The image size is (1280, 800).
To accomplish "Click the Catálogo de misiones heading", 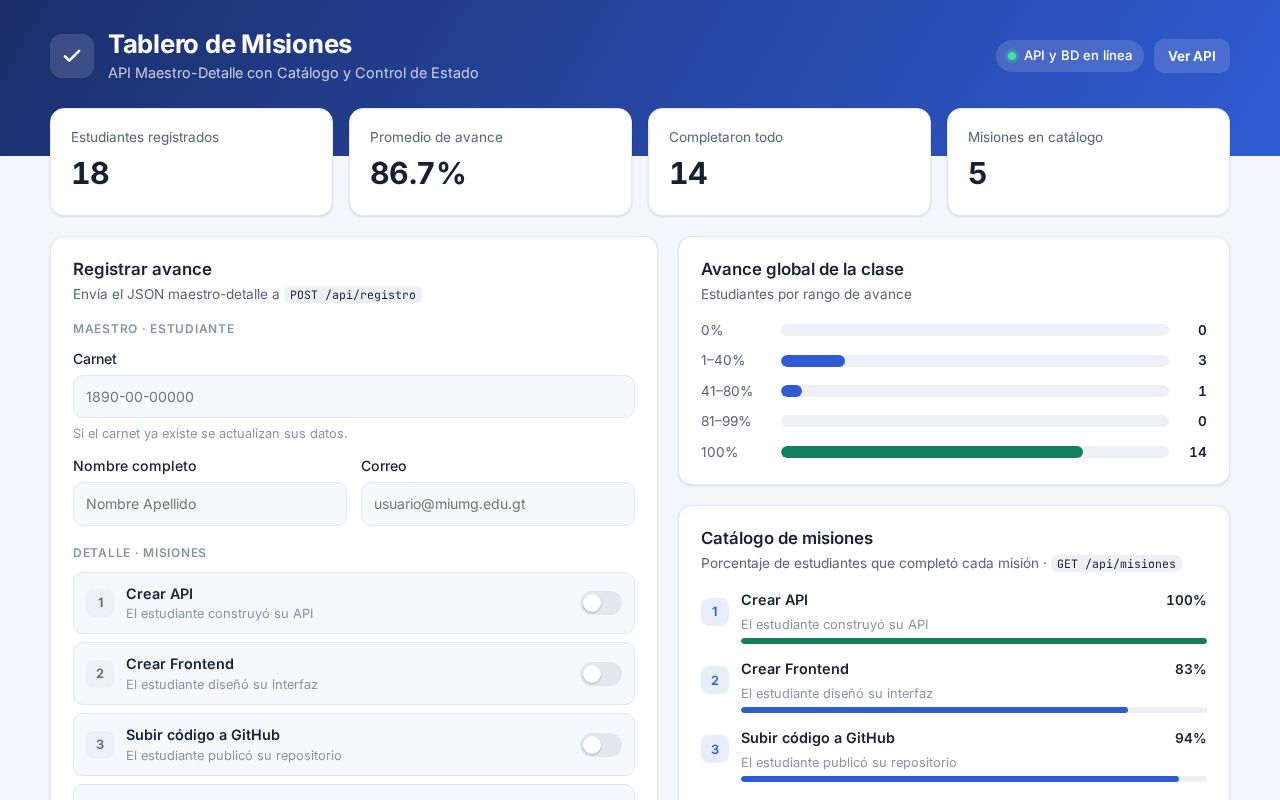I will pos(787,538).
